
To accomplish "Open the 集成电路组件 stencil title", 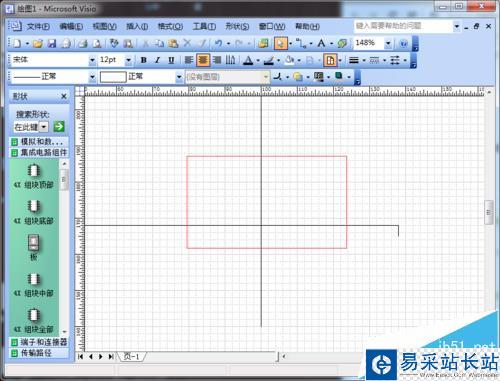I will coord(39,153).
